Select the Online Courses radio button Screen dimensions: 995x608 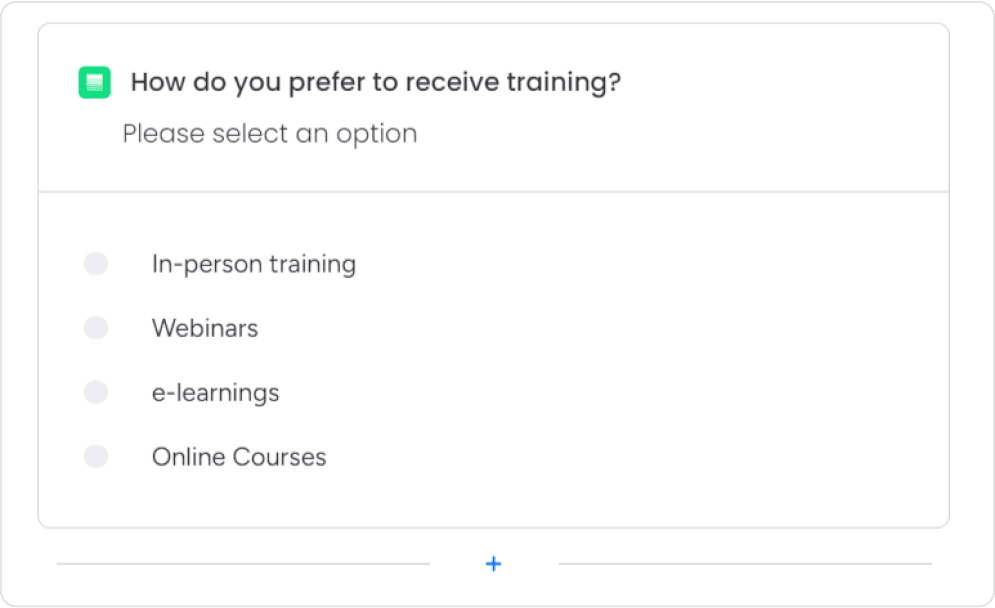point(95,456)
